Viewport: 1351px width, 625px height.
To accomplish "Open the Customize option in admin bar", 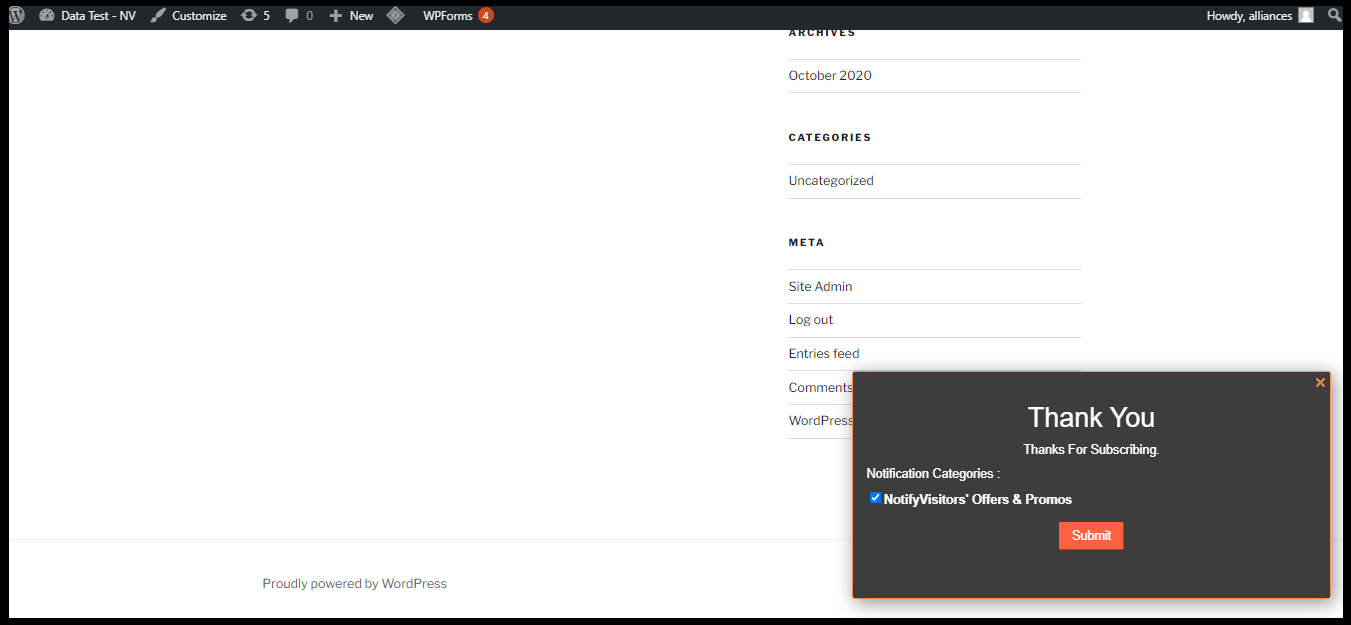I will 188,16.
